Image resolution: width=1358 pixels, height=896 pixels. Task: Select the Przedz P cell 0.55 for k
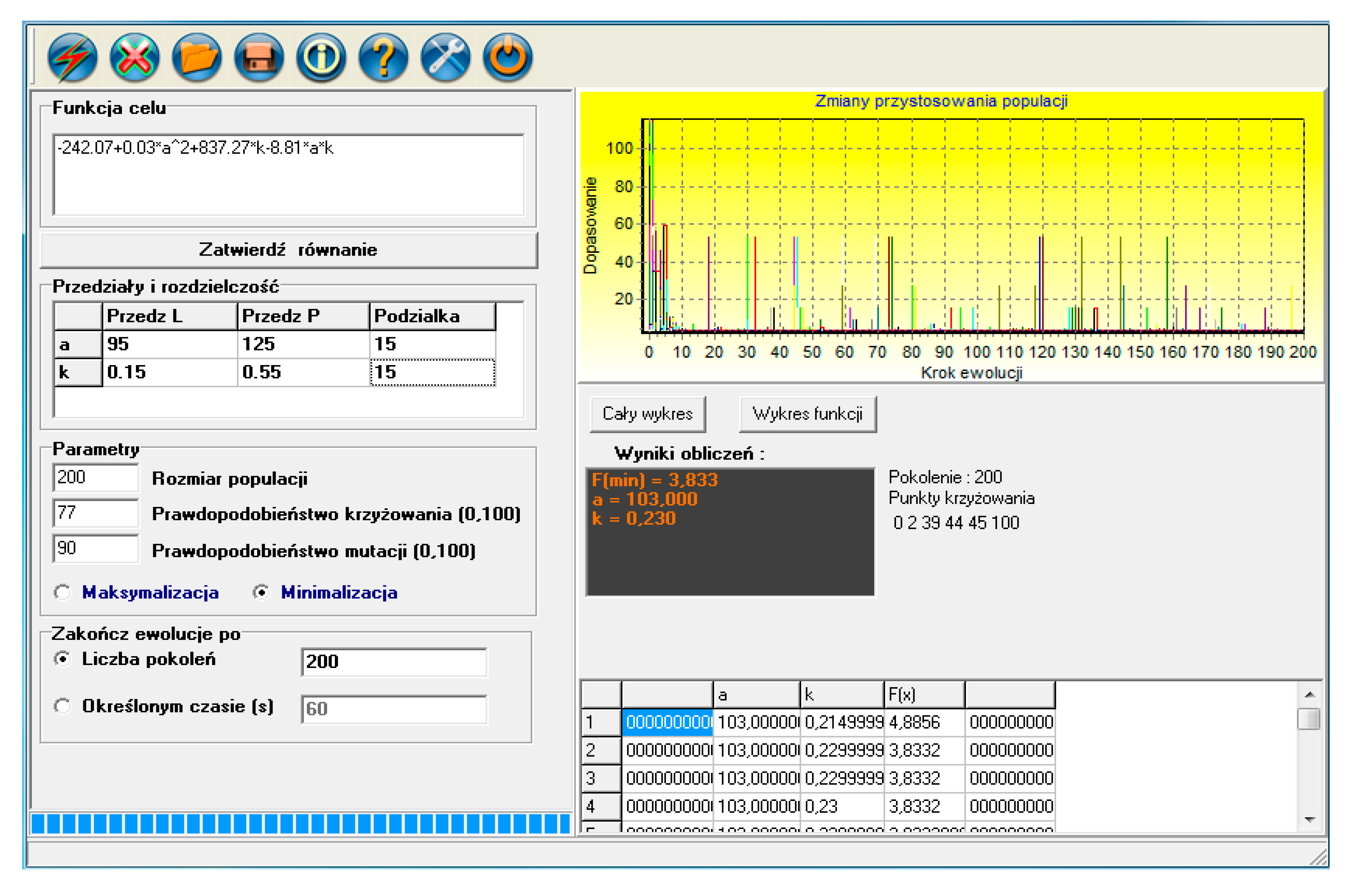coord(303,372)
